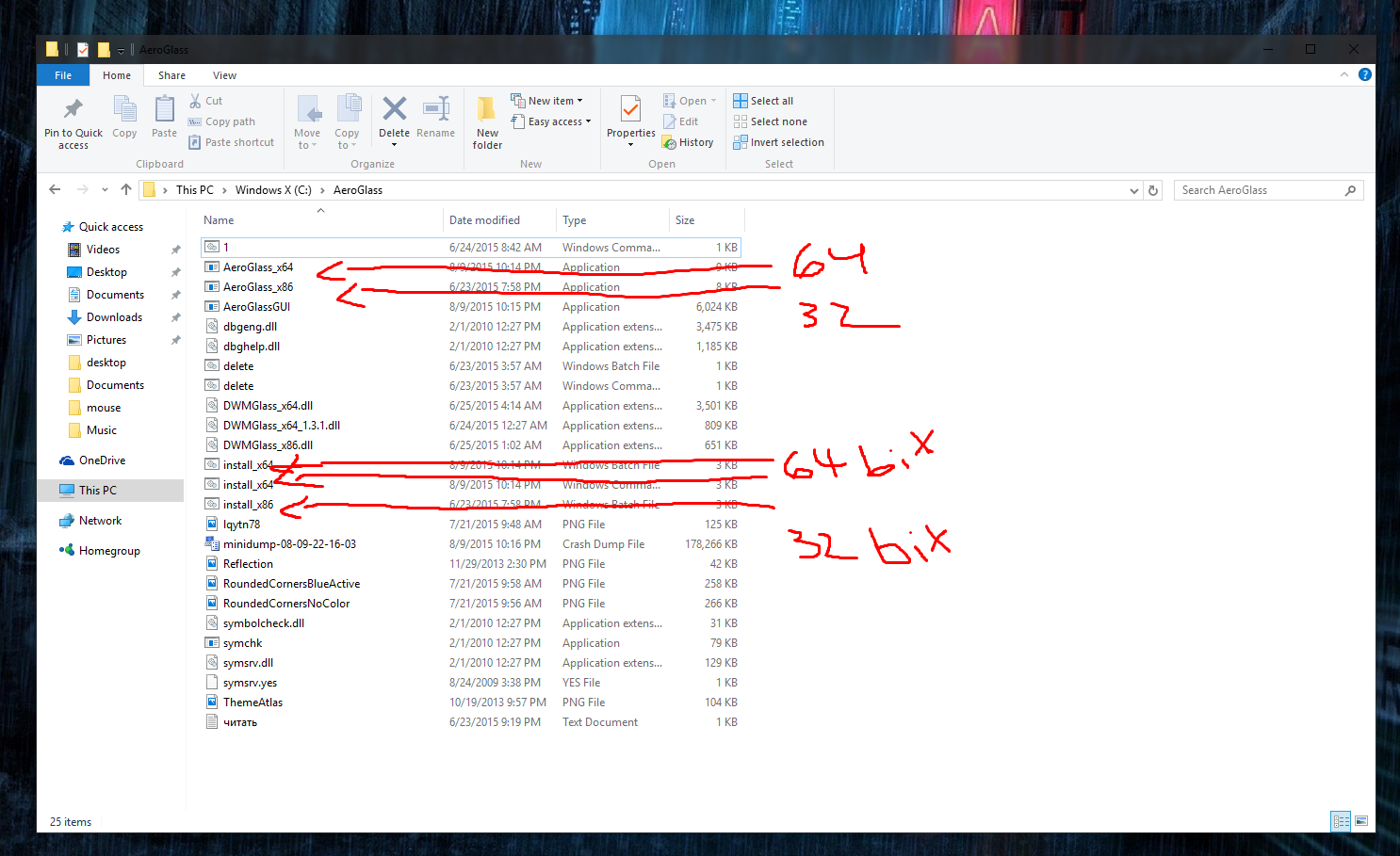The width and height of the screenshot is (1400, 856).
Task: Switch to the Home ribbon tab
Action: (x=117, y=75)
